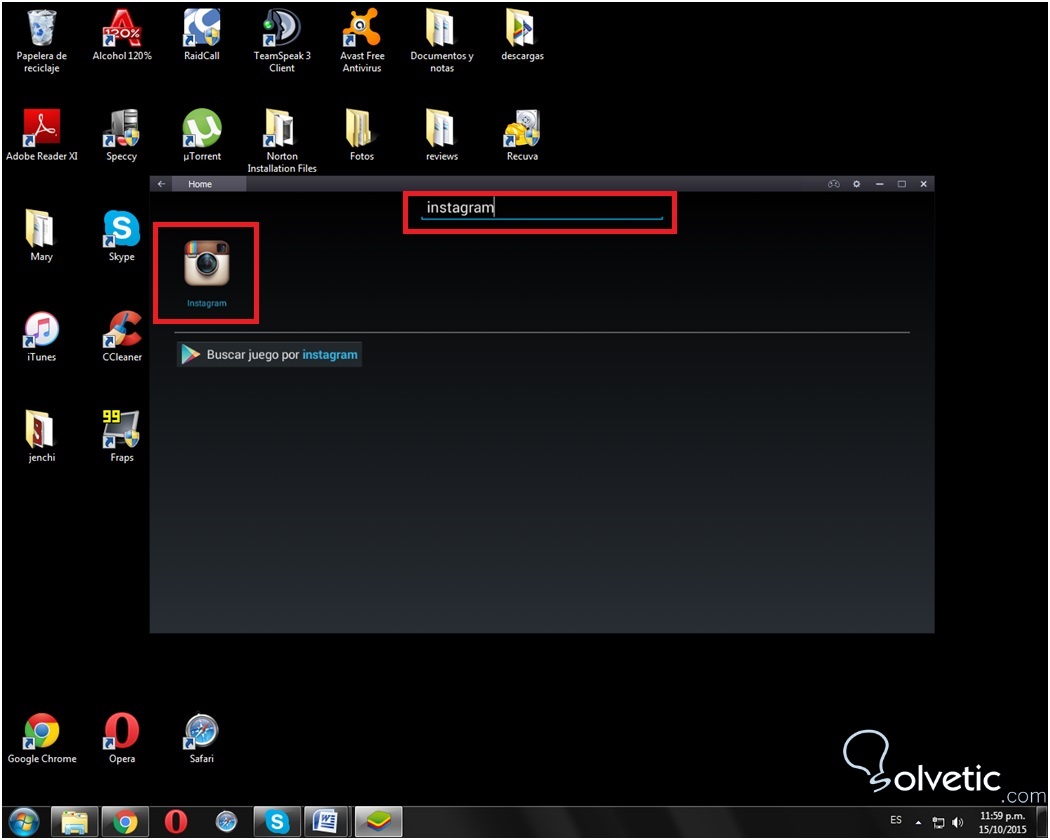Click the clock showing 11:59 p.m.
Image resolution: width=1050 pixels, height=840 pixels.
pyautogui.click(x=1002, y=823)
